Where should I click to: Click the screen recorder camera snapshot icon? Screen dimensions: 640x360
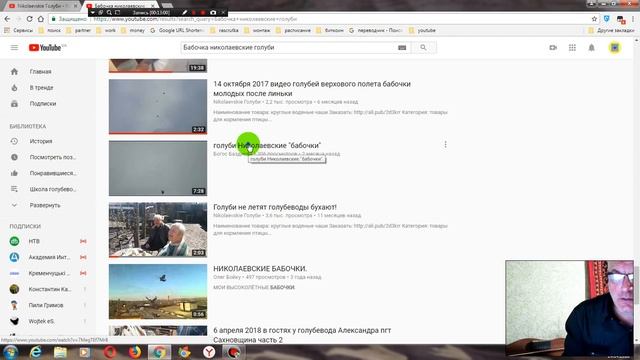point(213,13)
